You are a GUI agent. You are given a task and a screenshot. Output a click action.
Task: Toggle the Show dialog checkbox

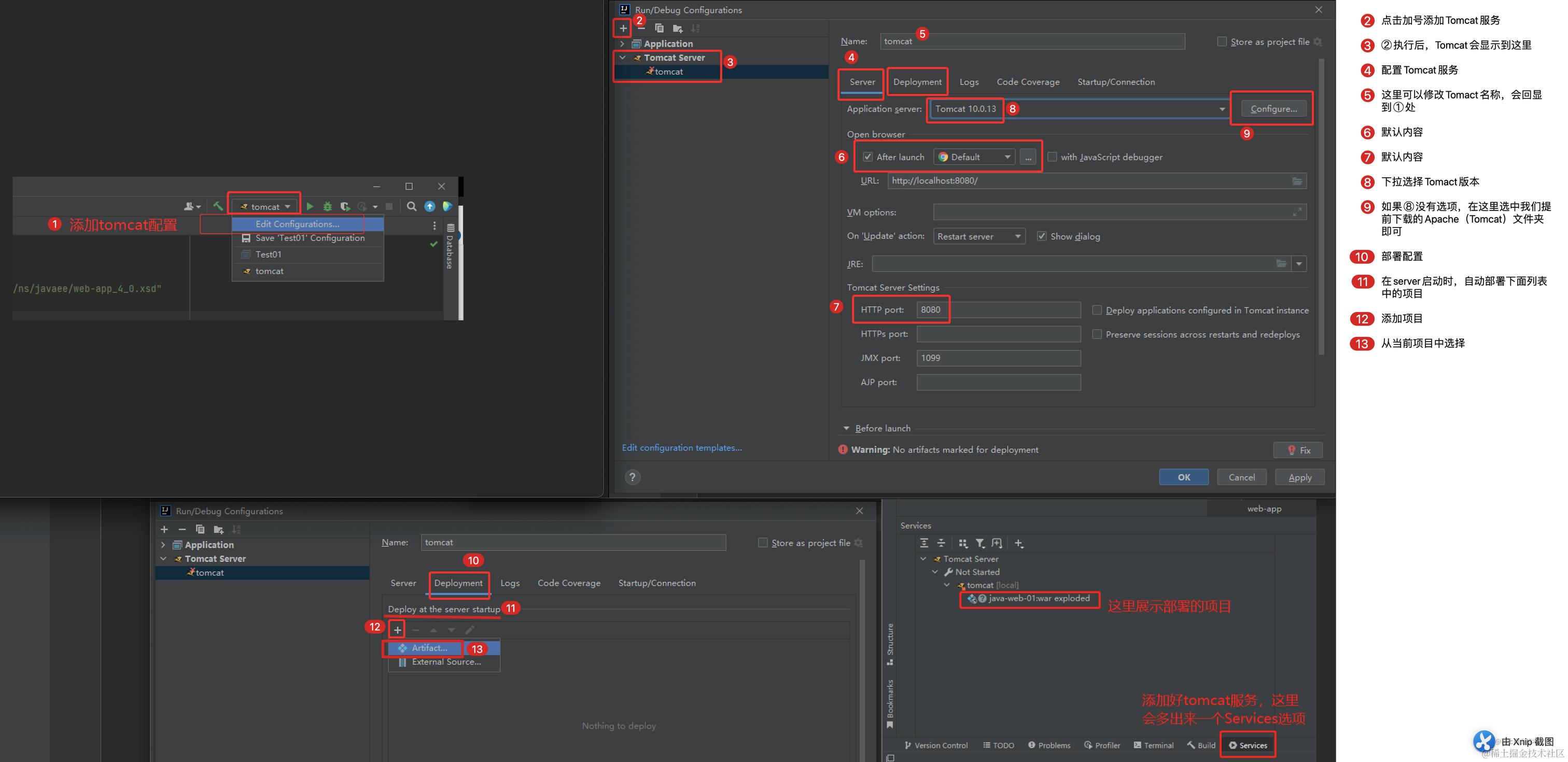[1042, 236]
